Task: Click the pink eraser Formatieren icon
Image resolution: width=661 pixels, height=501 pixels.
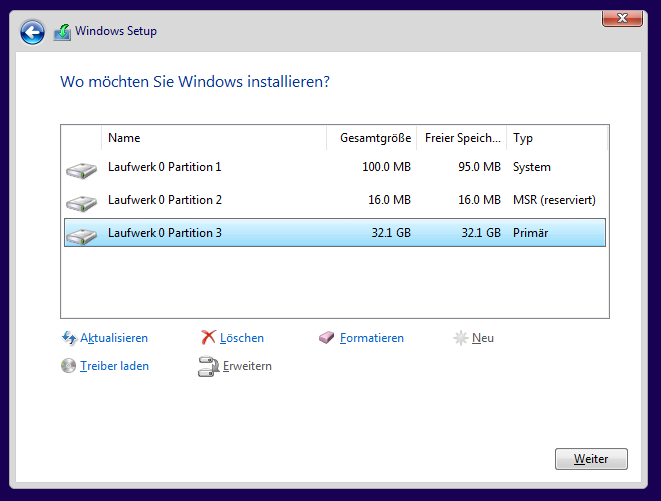Action: [x=326, y=337]
